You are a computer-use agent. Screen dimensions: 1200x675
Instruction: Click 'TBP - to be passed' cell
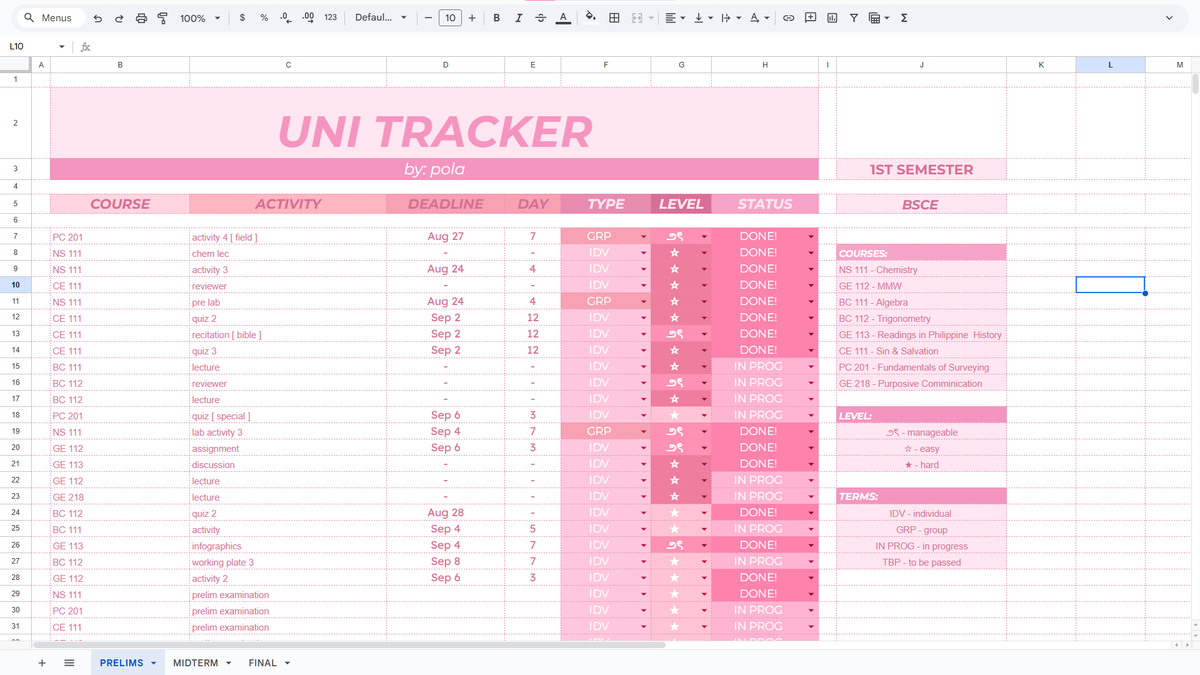tap(921, 562)
